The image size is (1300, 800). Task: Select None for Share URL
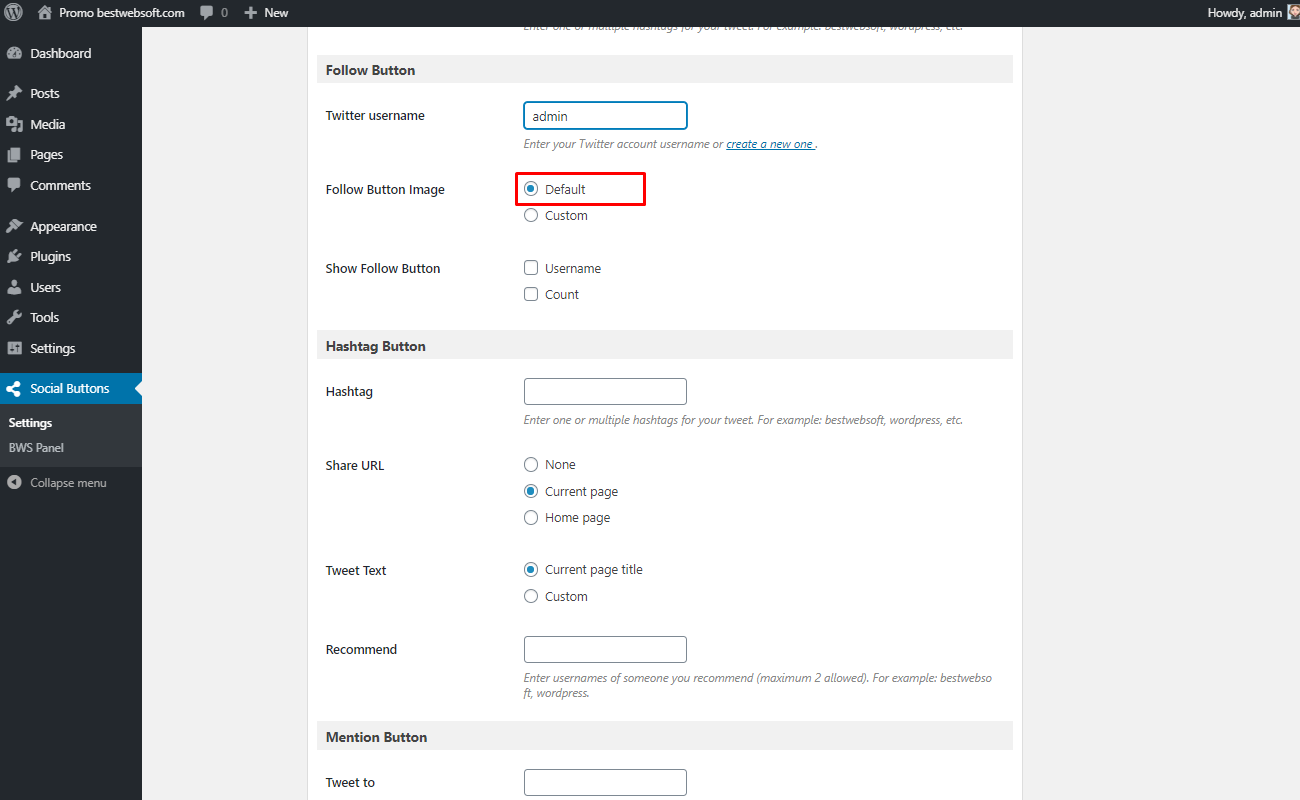531,464
